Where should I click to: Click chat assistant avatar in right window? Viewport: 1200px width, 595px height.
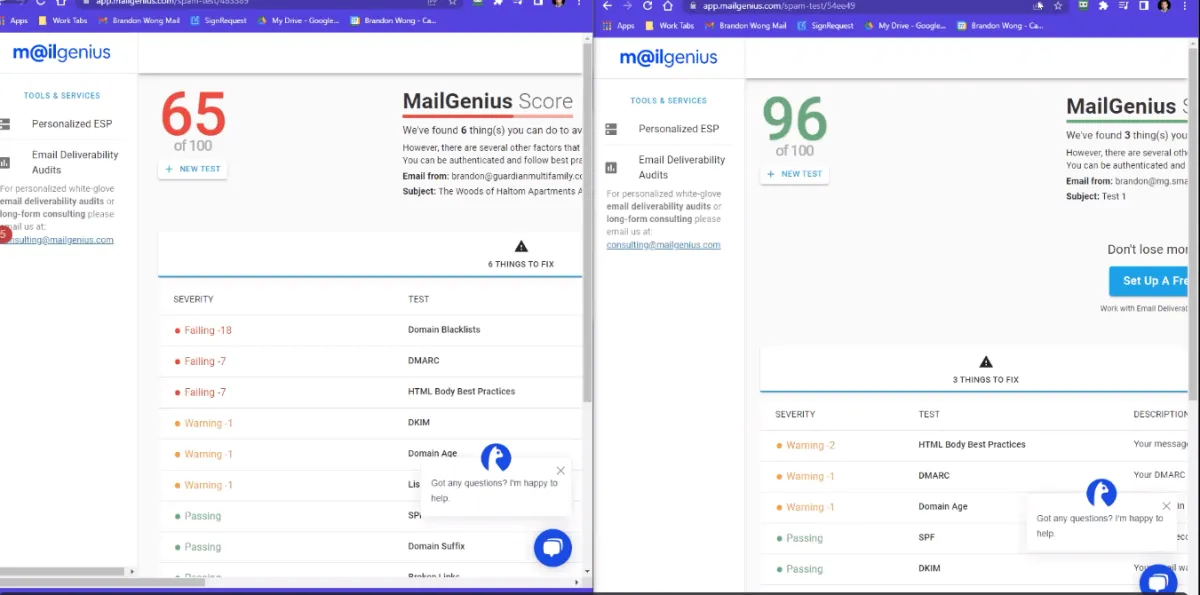[x=1102, y=493]
